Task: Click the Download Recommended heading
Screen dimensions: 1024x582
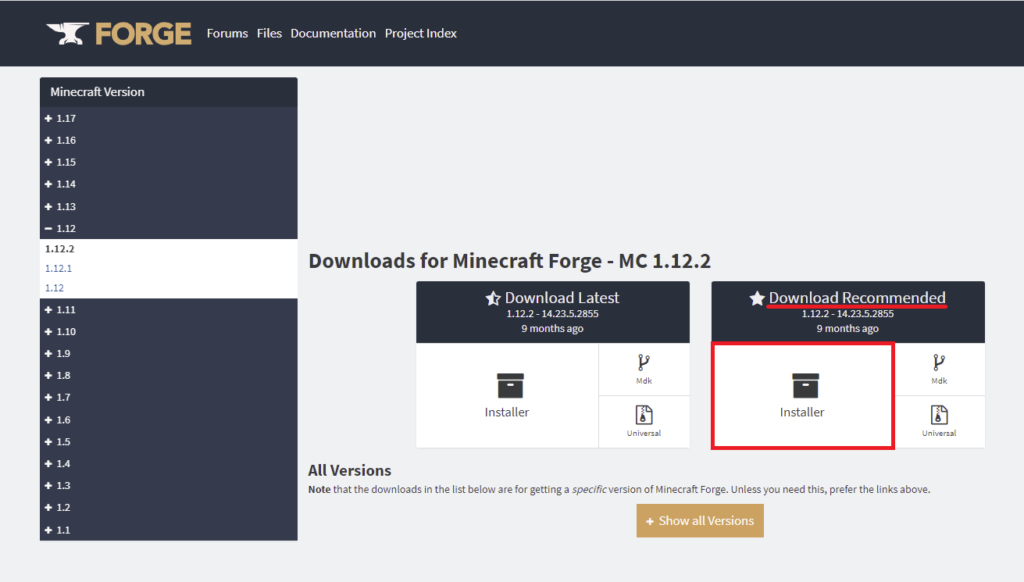Action: tap(857, 298)
